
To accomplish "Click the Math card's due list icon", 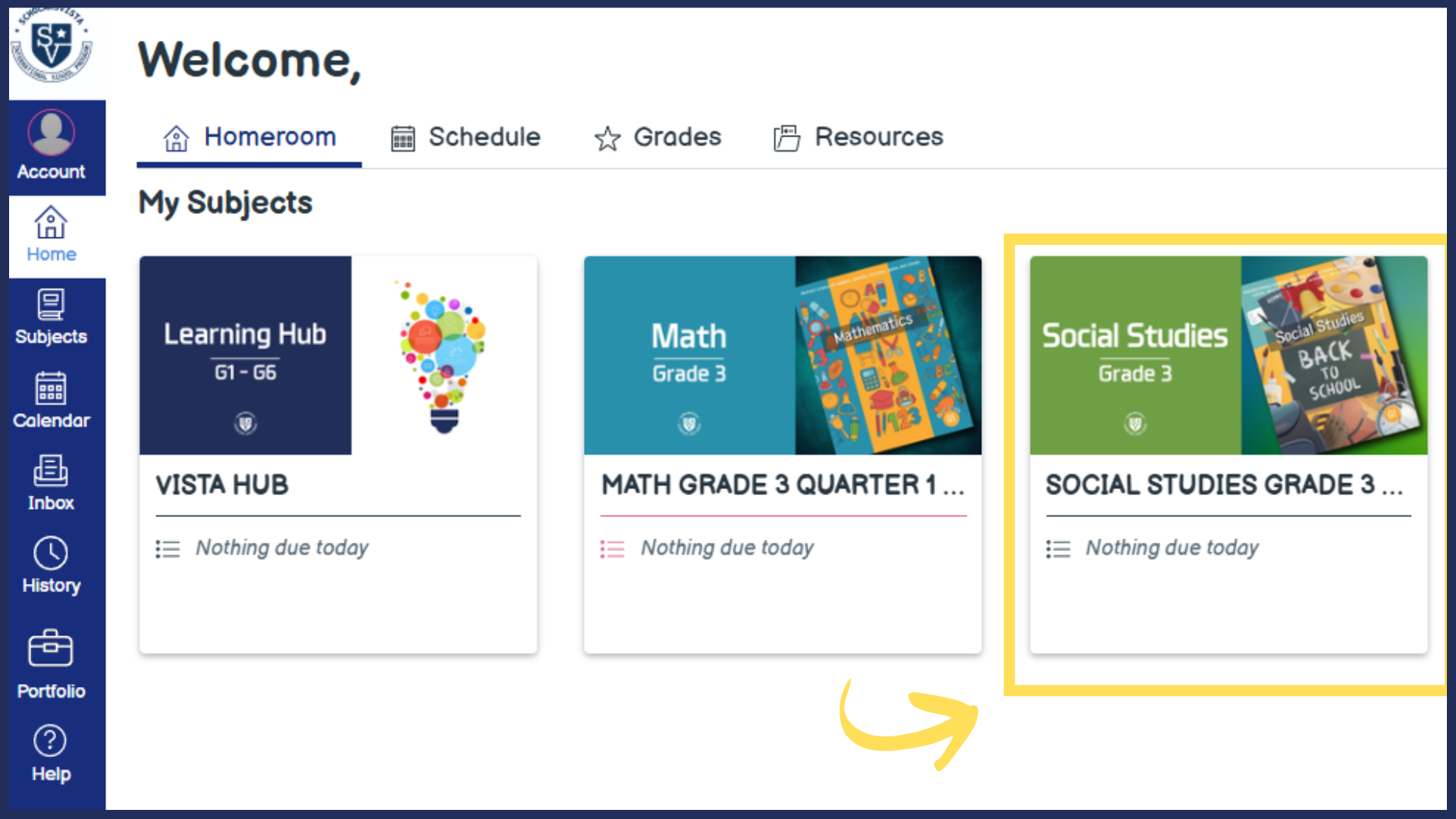I will click(x=612, y=548).
